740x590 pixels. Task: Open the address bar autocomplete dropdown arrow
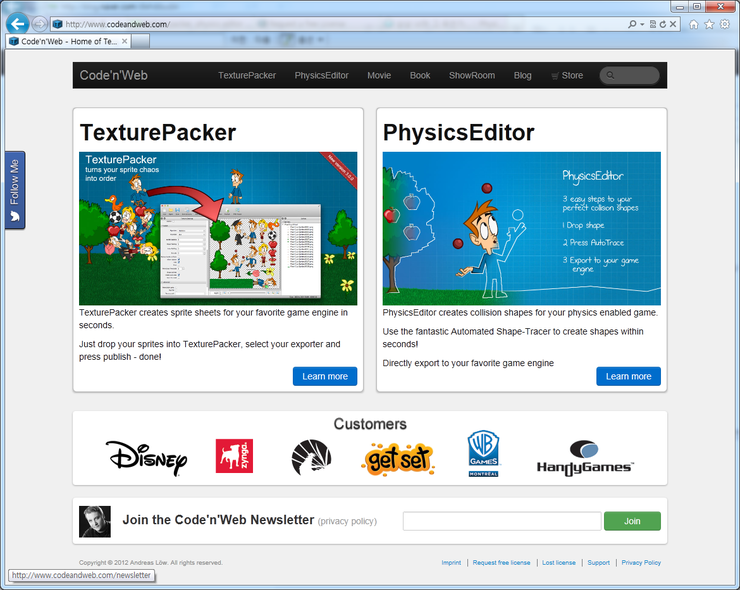click(642, 24)
